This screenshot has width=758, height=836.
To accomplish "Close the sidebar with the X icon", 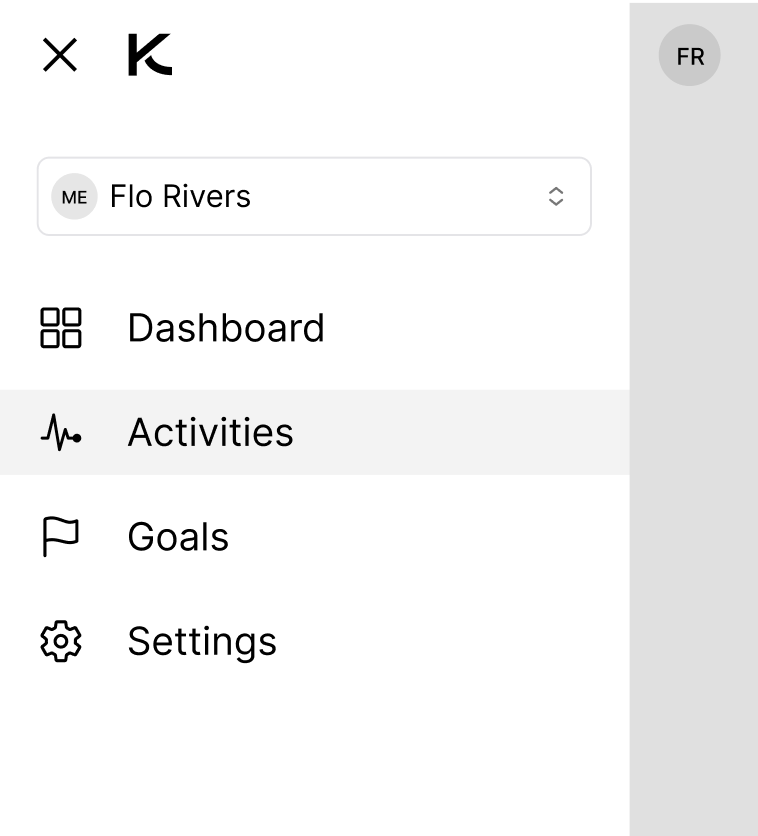I will (60, 55).
